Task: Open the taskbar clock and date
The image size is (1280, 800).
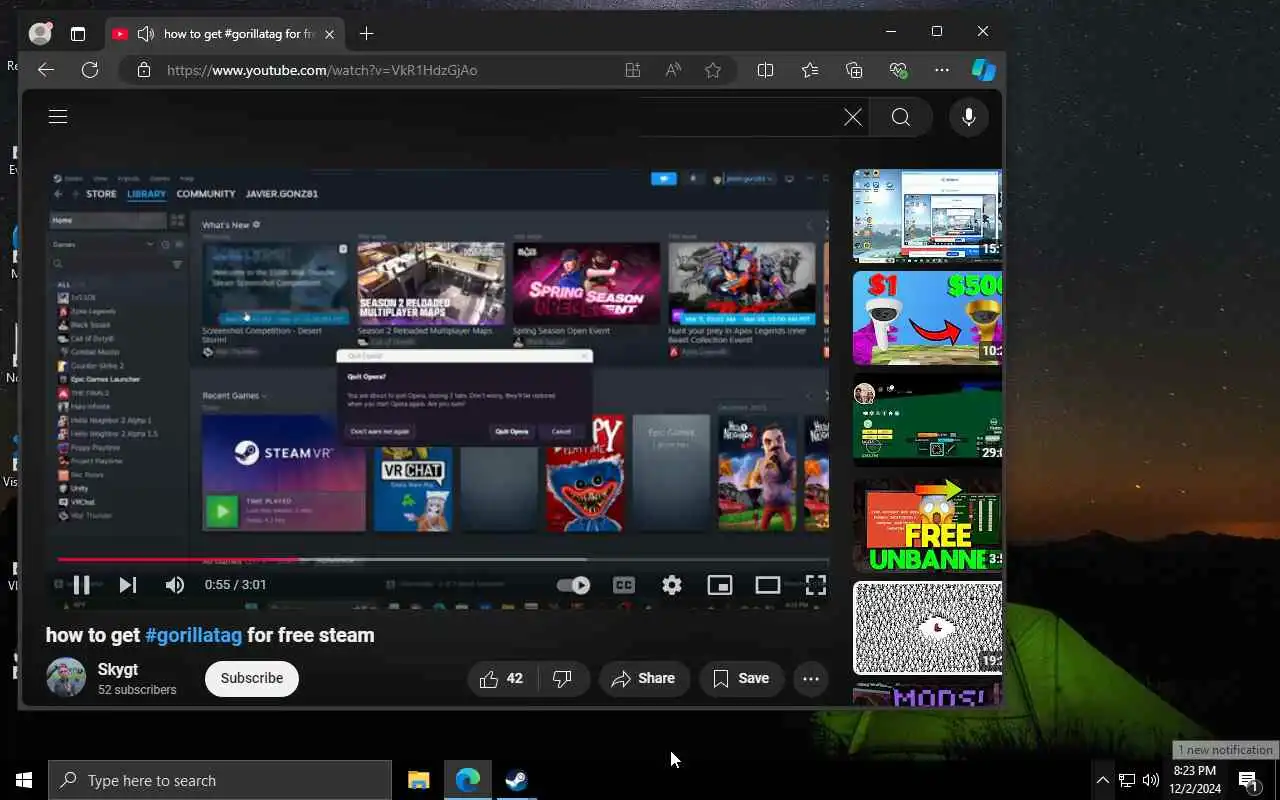Action: pos(1194,780)
